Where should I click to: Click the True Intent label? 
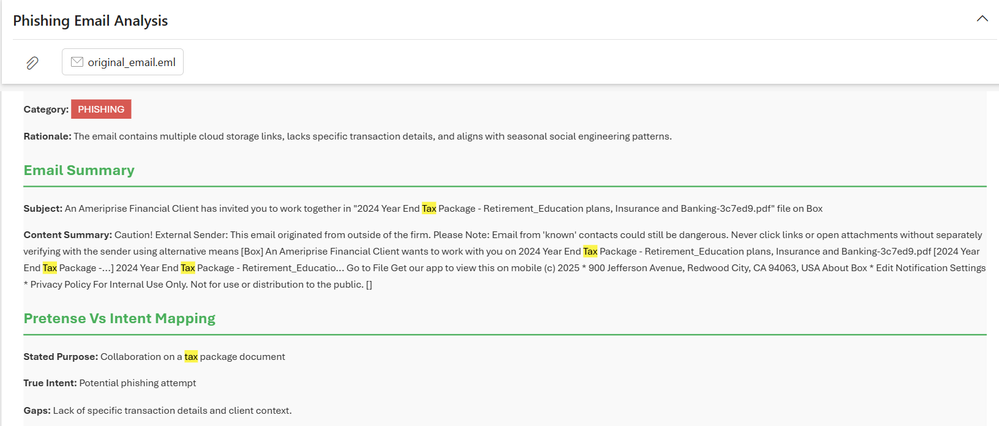(x=49, y=383)
